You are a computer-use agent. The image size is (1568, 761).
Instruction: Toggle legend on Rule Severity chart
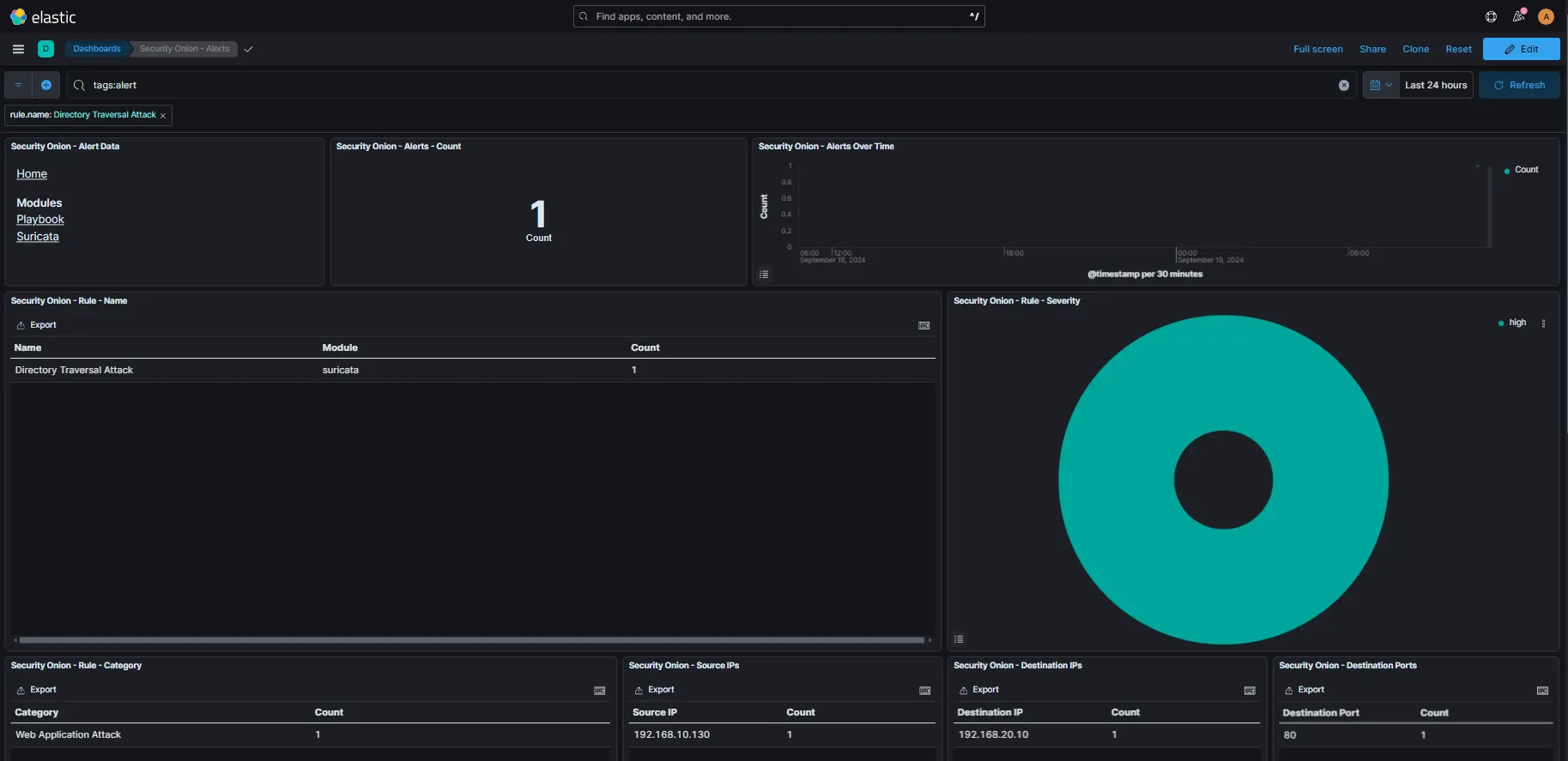tap(959, 639)
